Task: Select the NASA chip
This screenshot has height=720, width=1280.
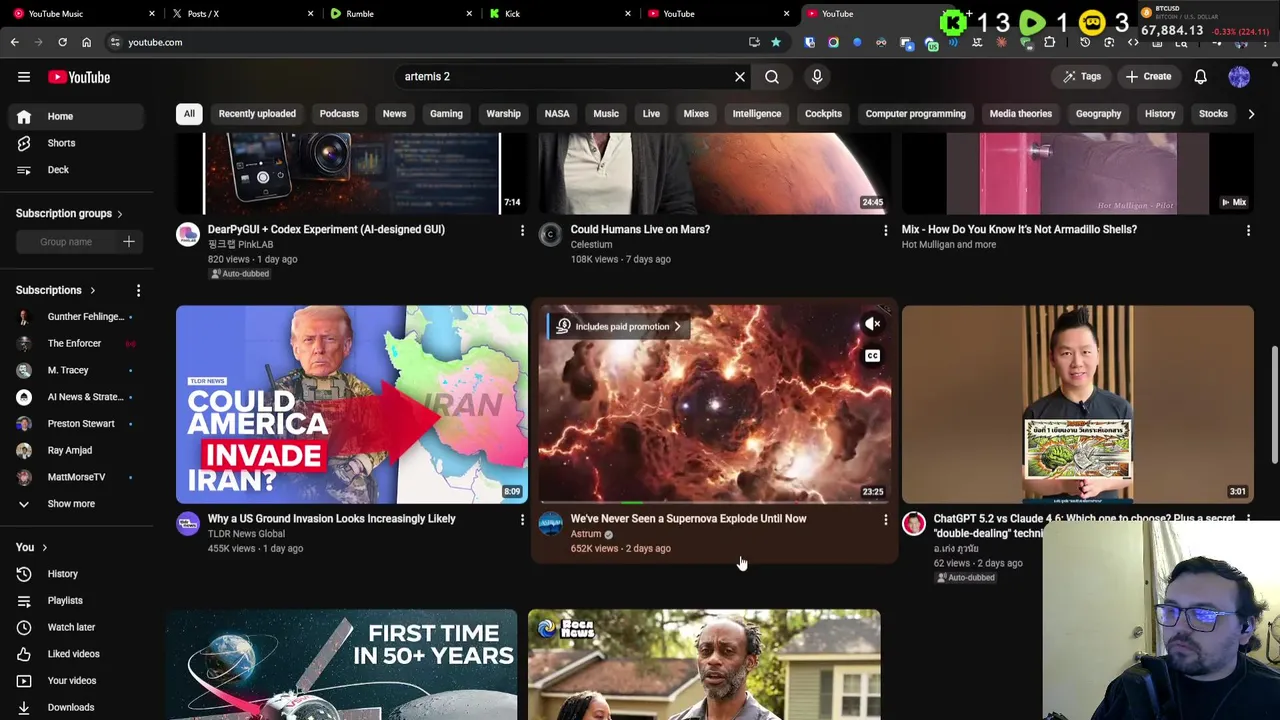Action: click(557, 114)
